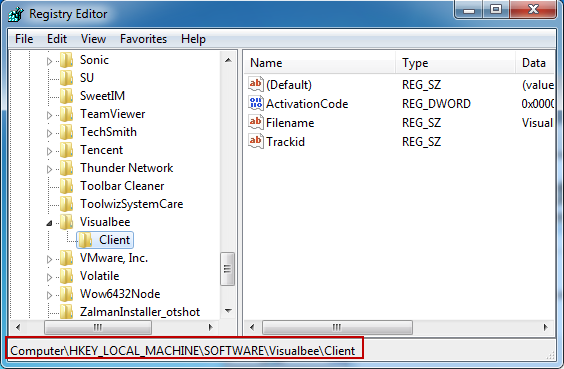Click the tree pane vertical scrollbar thumb
564x369 pixels.
pyautogui.click(x=227, y=269)
